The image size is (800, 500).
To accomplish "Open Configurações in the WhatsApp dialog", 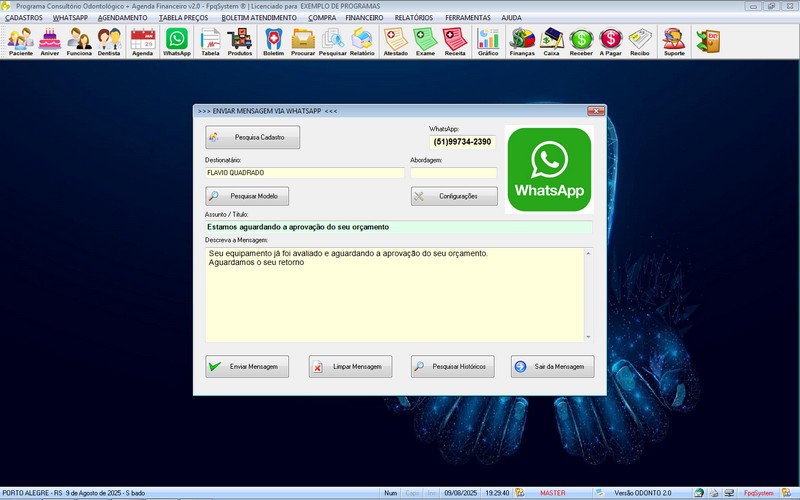I will [453, 196].
